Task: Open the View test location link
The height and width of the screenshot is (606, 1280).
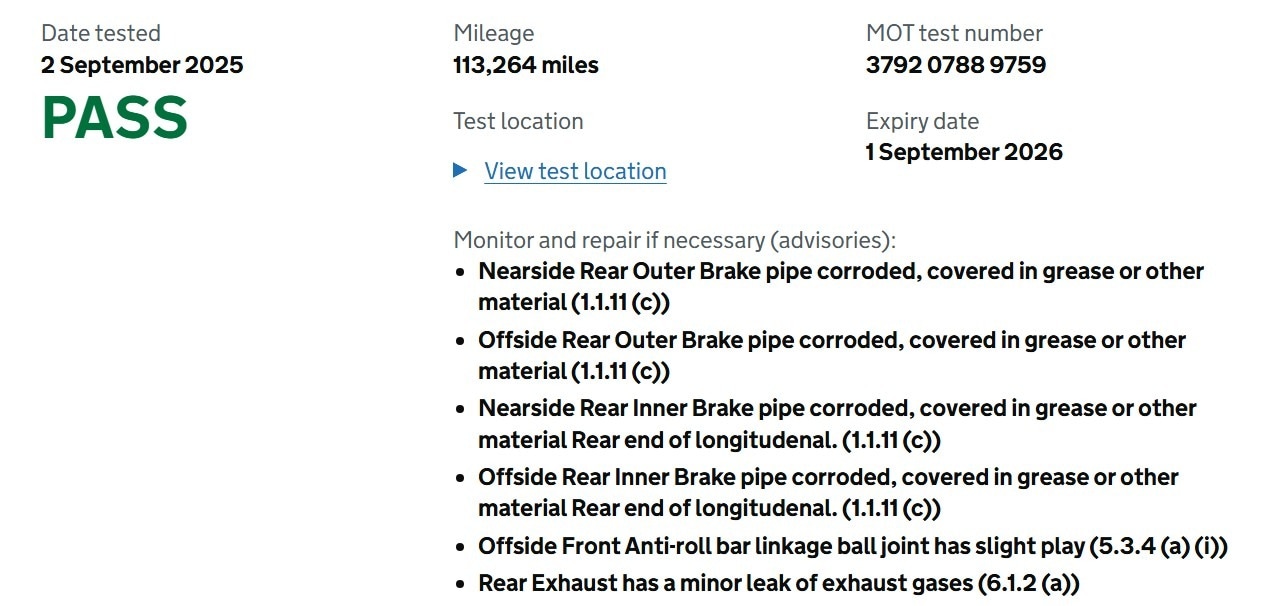Action: point(575,171)
